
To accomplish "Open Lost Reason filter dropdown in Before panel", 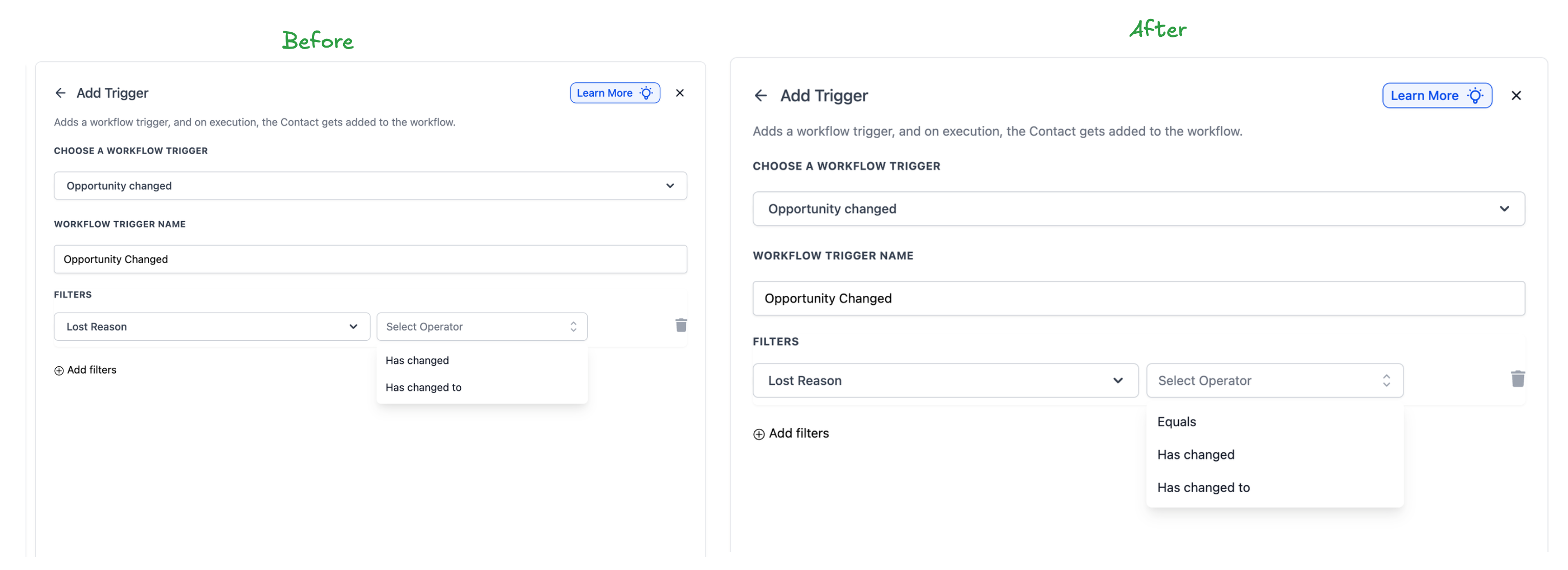I will coord(212,326).
